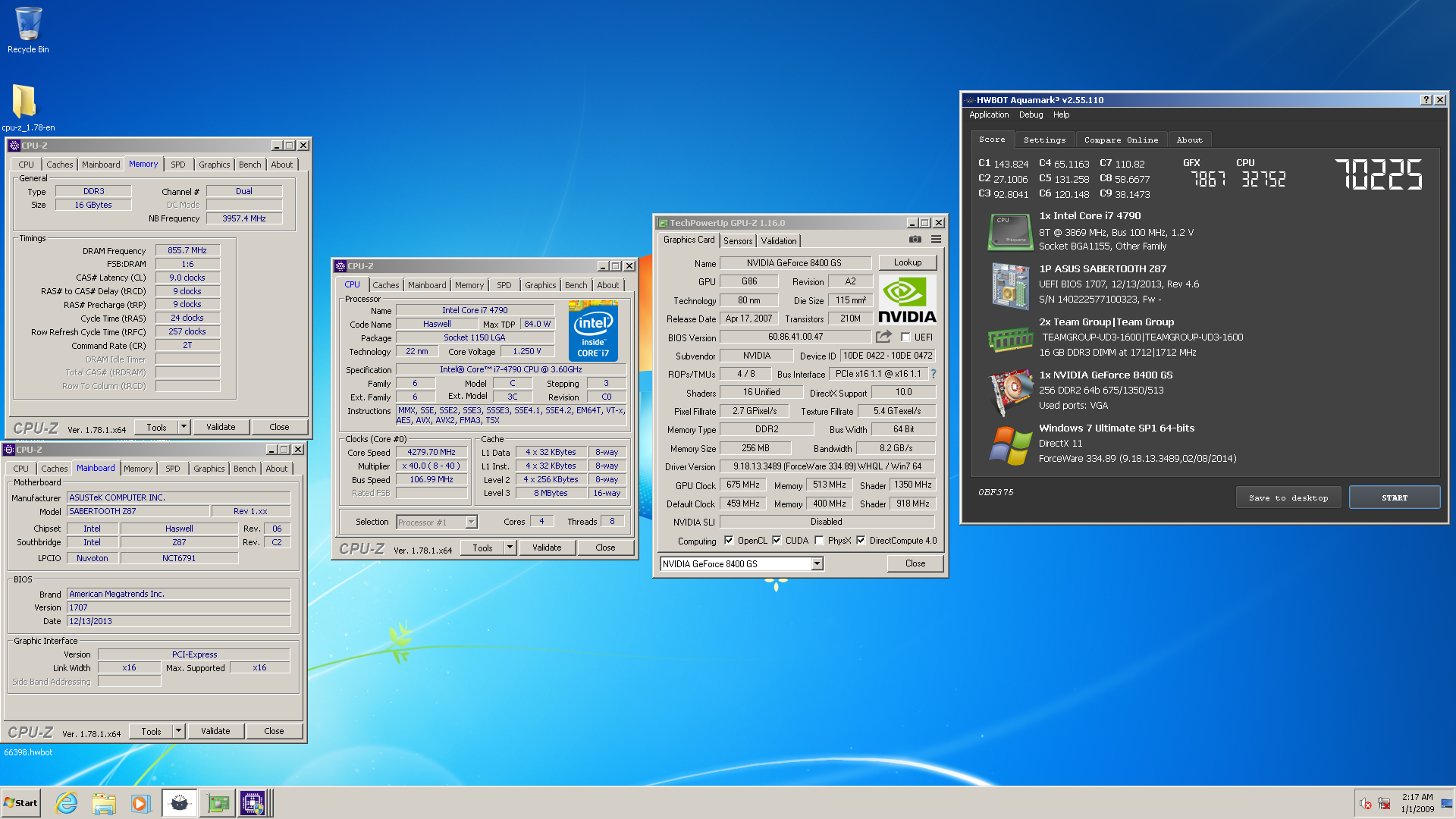Click the Windows logo icon in HWBOT Aquamark

[x=1011, y=445]
